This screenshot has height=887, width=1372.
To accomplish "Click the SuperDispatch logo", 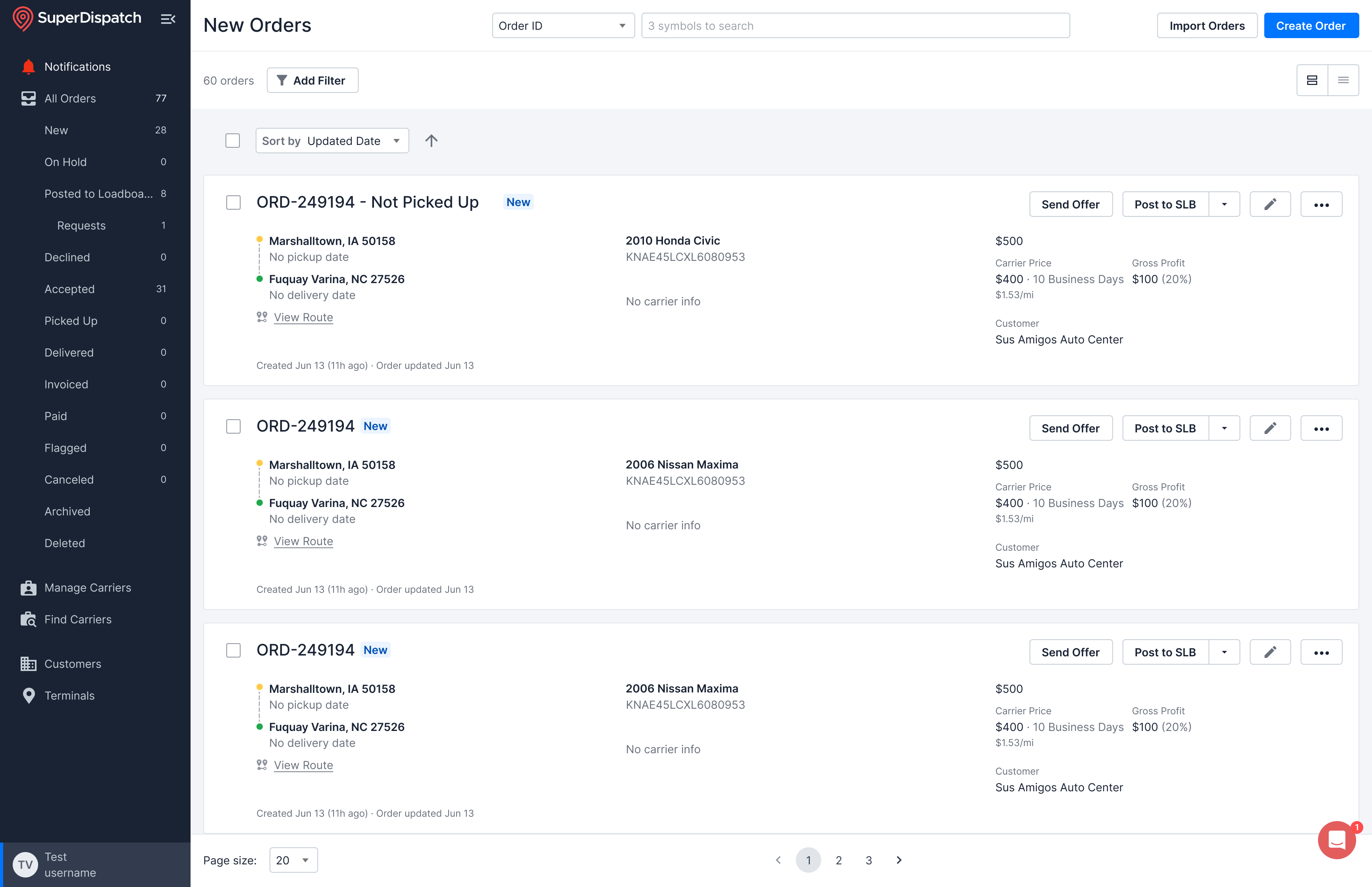I will (77, 18).
